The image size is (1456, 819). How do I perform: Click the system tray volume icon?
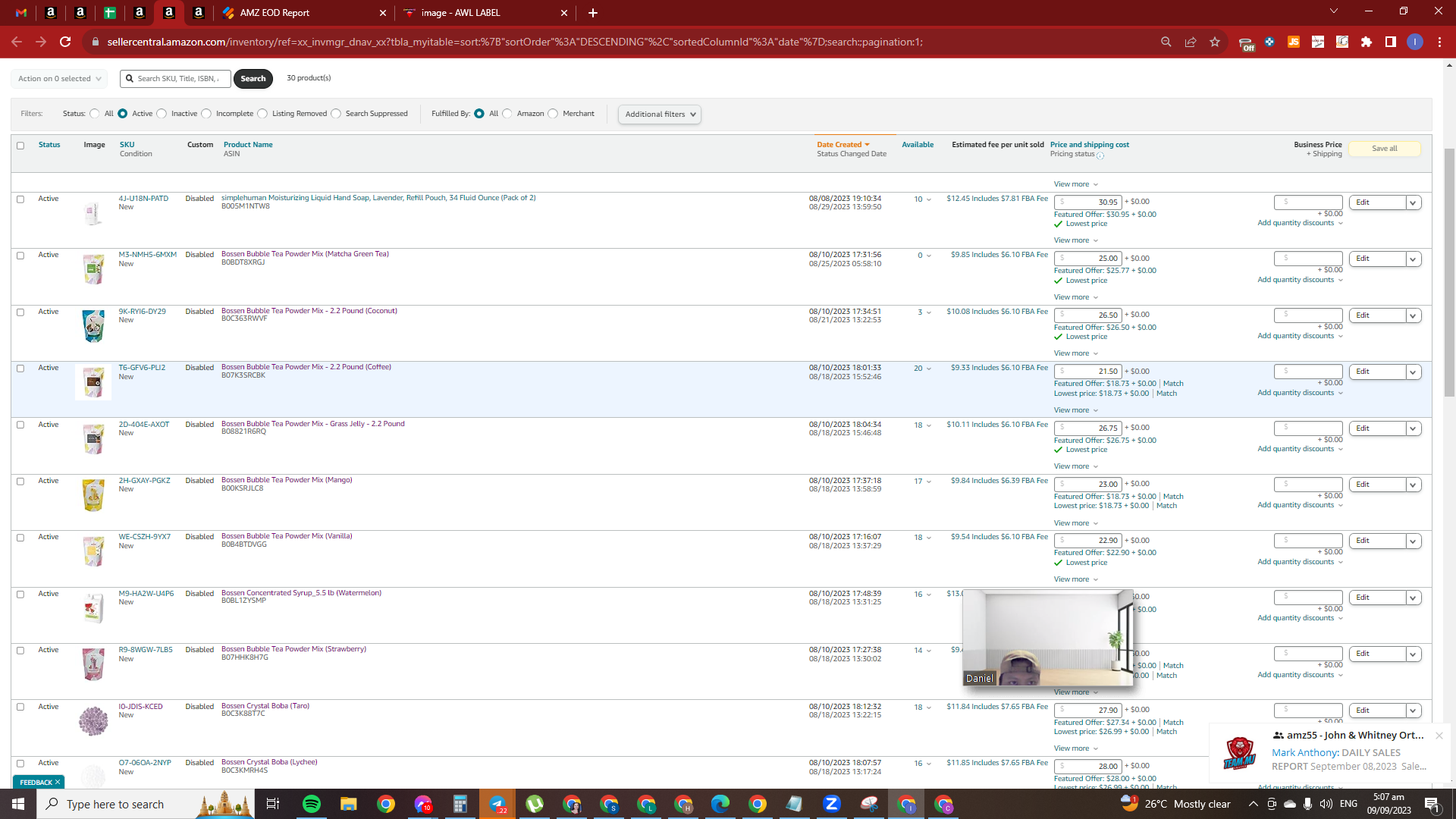(1326, 804)
